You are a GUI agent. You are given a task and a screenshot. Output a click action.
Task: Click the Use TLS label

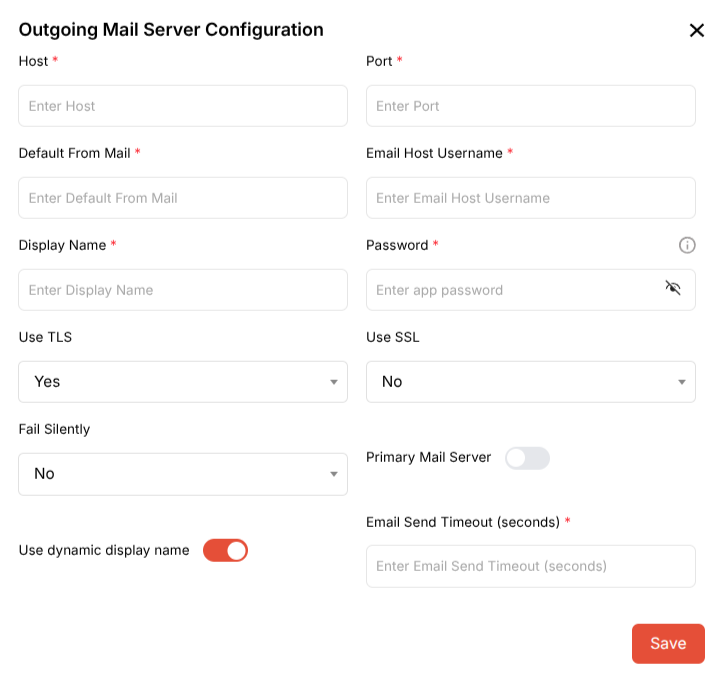coord(45,337)
